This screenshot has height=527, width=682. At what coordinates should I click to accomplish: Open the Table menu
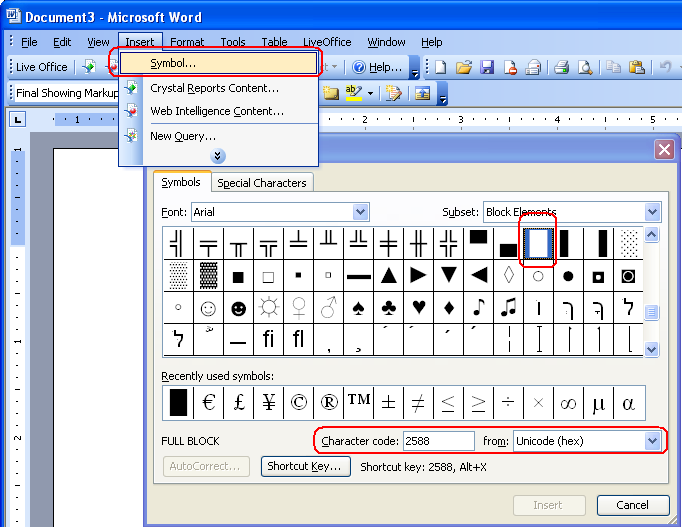pos(274,42)
